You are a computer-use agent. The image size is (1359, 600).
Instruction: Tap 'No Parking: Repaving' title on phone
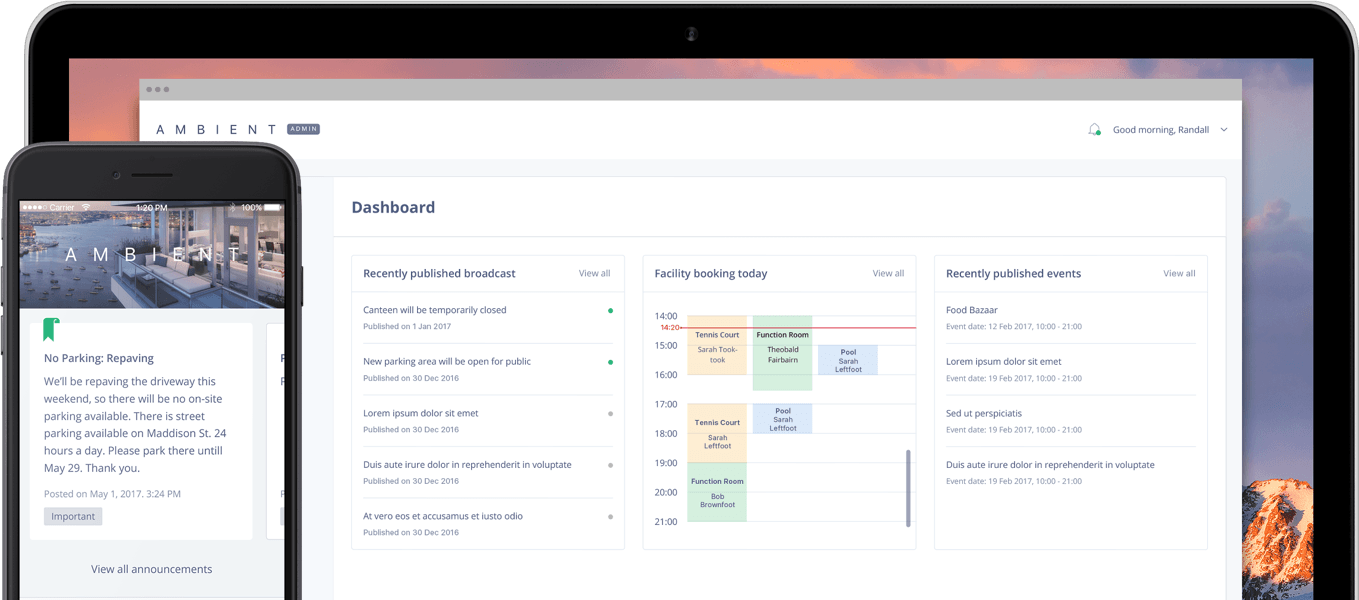pos(99,358)
